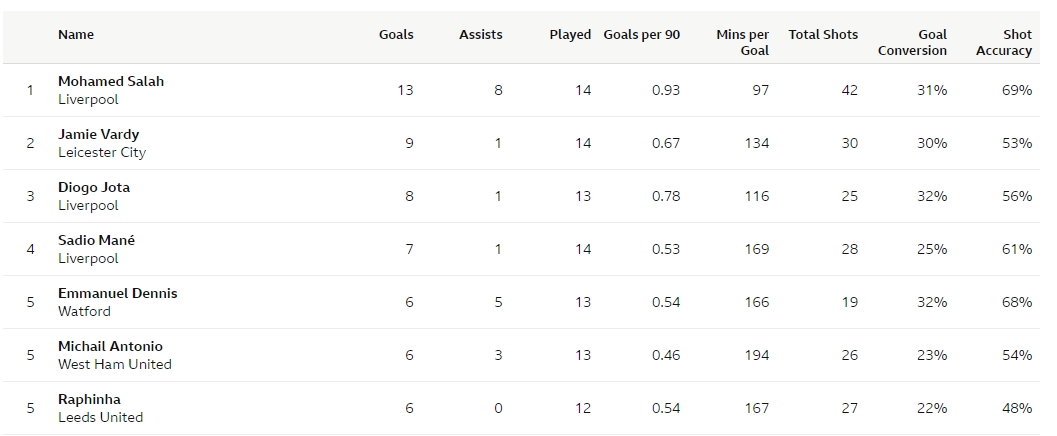Viewport: 1057px width, 436px height.
Task: Click Leeds United team label
Action: tap(100, 417)
